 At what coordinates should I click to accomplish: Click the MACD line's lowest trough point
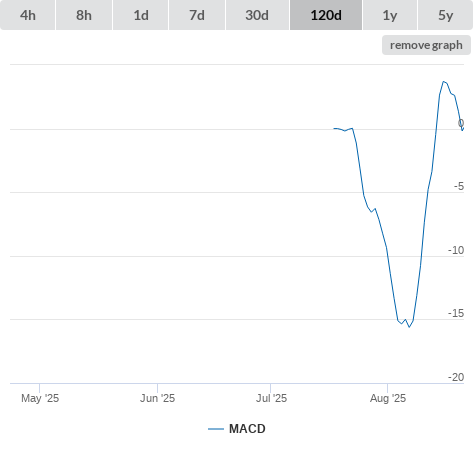coord(409,327)
